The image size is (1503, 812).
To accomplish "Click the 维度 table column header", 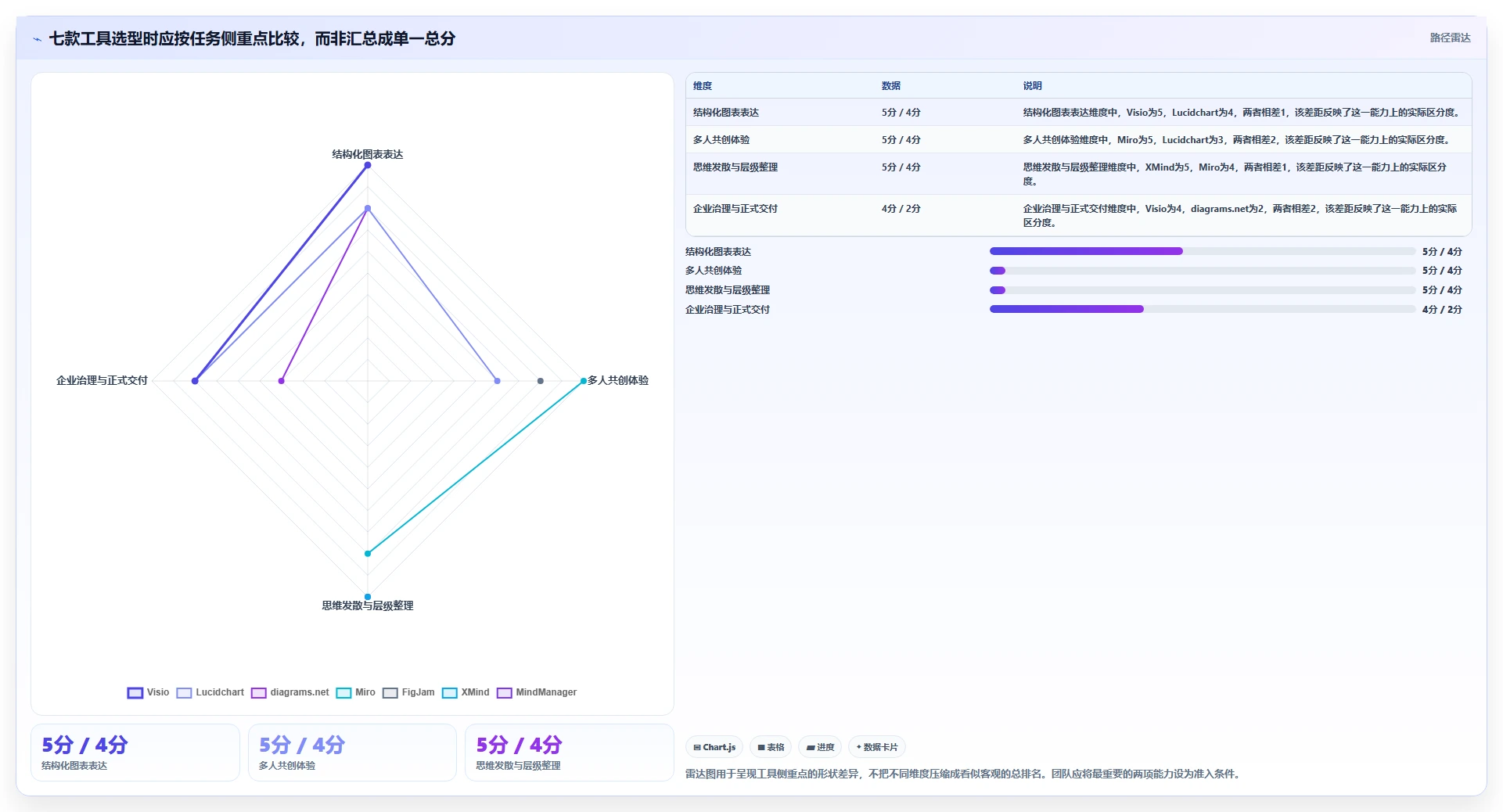I will [x=703, y=86].
